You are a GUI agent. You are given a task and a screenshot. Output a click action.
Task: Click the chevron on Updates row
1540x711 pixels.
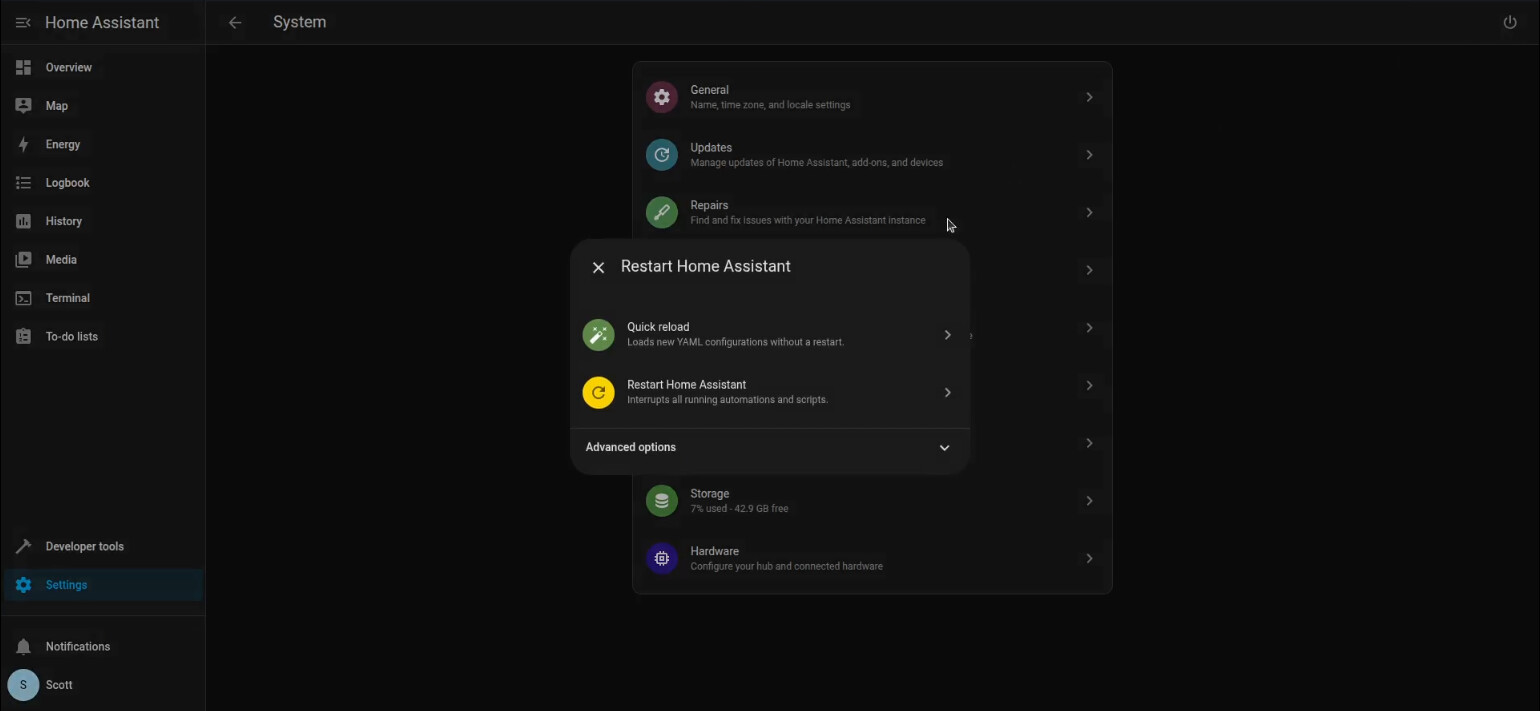point(1089,155)
